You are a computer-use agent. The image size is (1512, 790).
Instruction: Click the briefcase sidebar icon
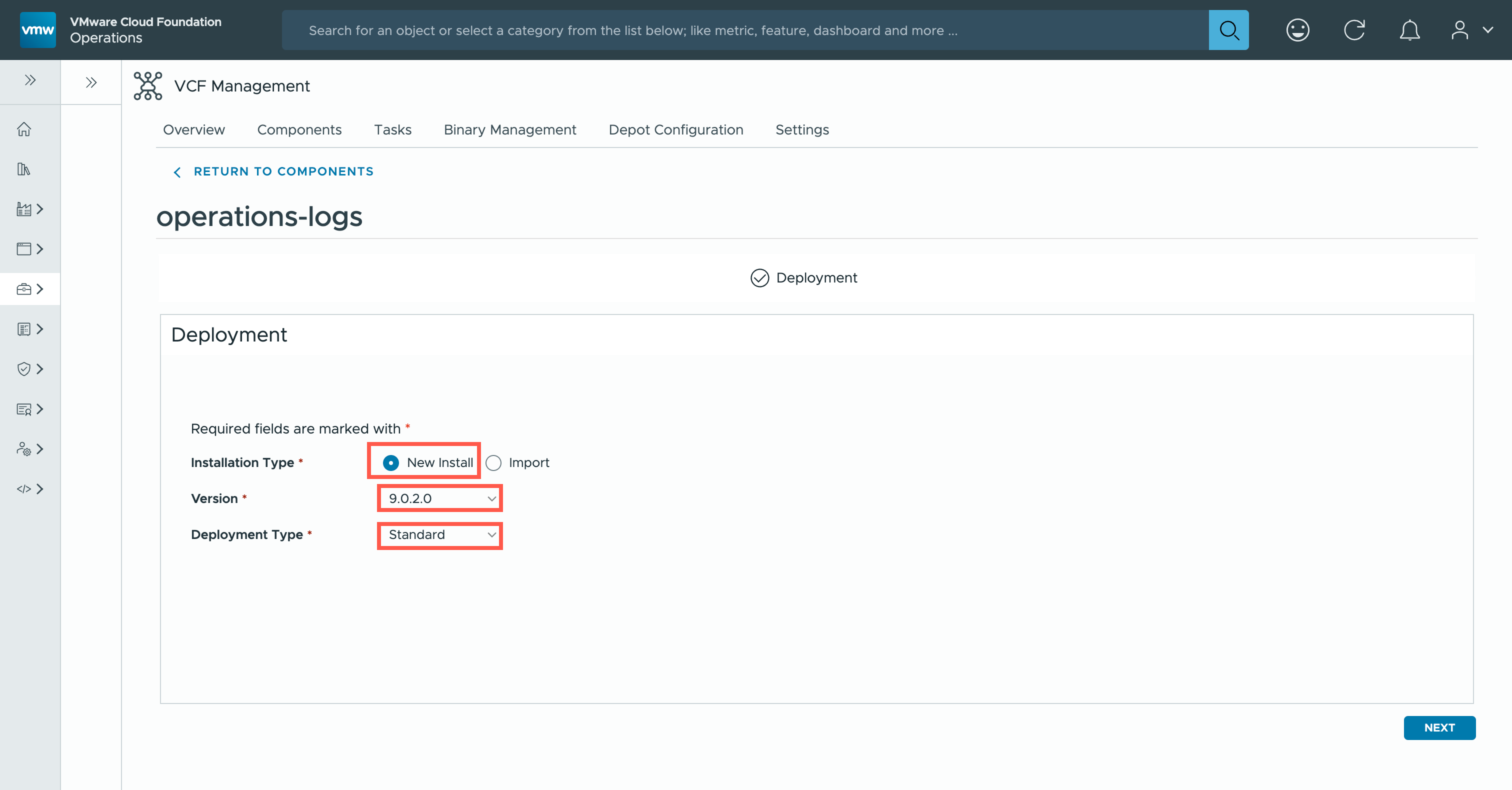tap(23, 289)
